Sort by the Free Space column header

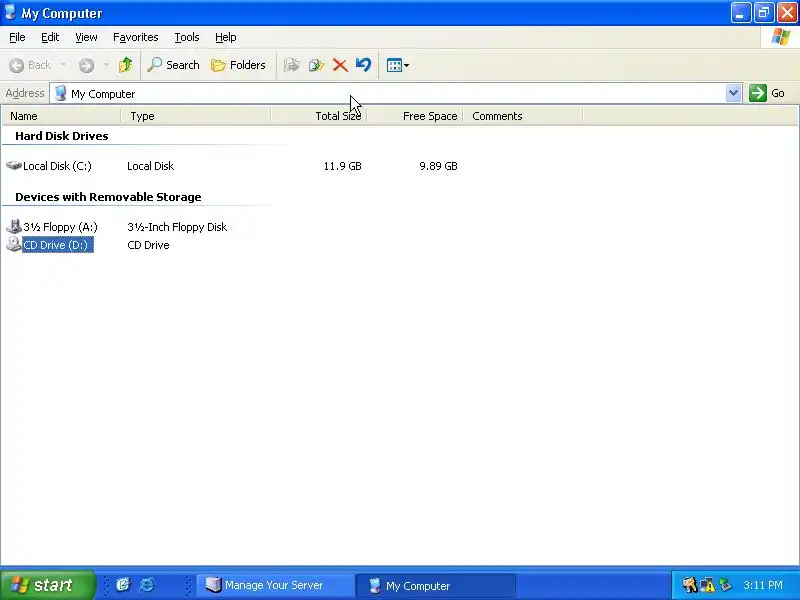click(415, 116)
